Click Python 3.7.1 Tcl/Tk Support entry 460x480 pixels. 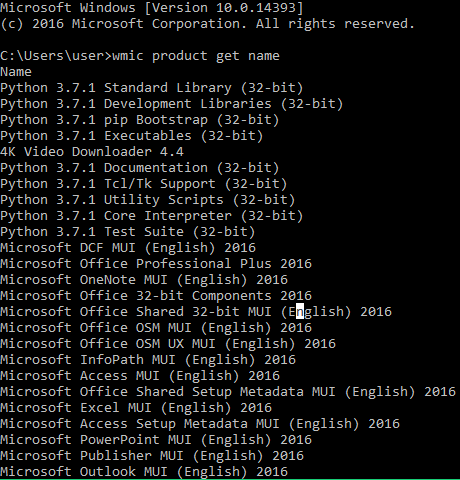(x=144, y=184)
